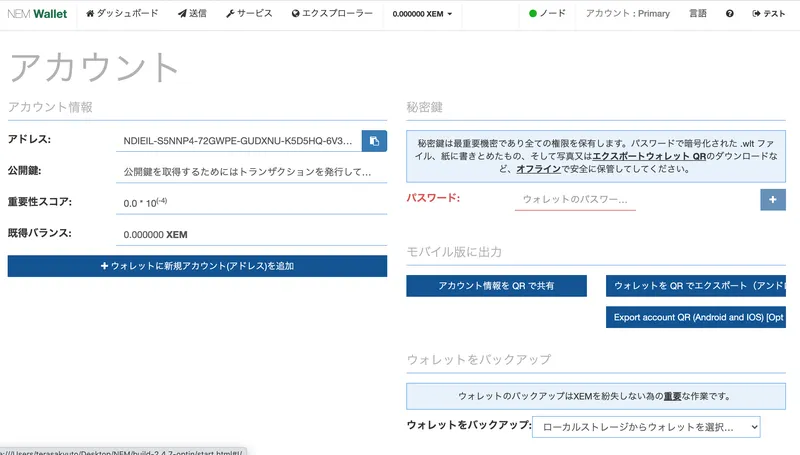Copy address with clipboard icon button
This screenshot has height=455, width=800.
click(374, 141)
